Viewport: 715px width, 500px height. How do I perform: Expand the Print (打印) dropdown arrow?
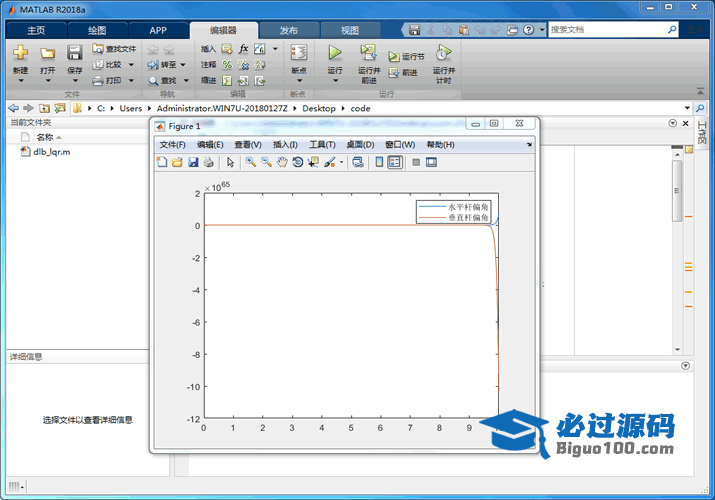(131, 81)
